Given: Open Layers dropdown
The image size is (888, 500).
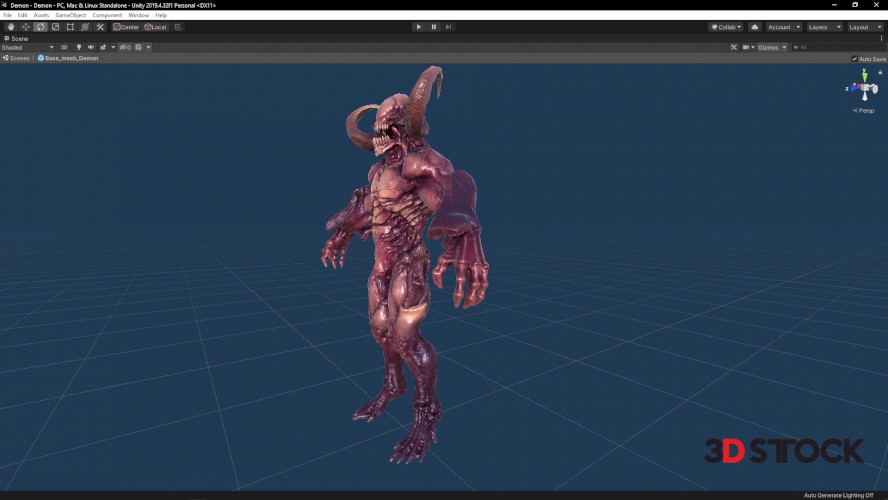Looking at the screenshot, I should [x=825, y=27].
